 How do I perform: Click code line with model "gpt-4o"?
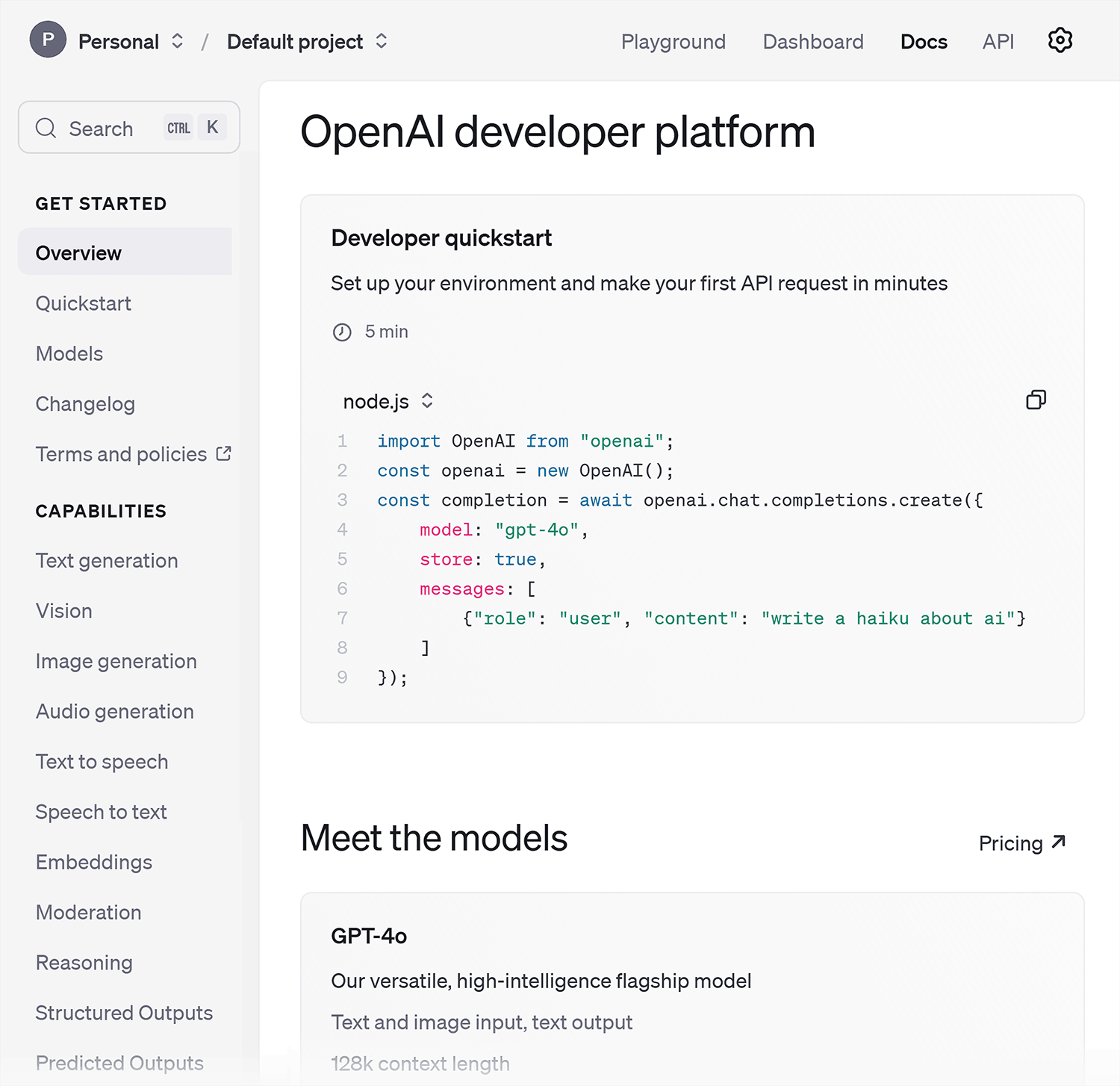pyautogui.click(x=504, y=530)
